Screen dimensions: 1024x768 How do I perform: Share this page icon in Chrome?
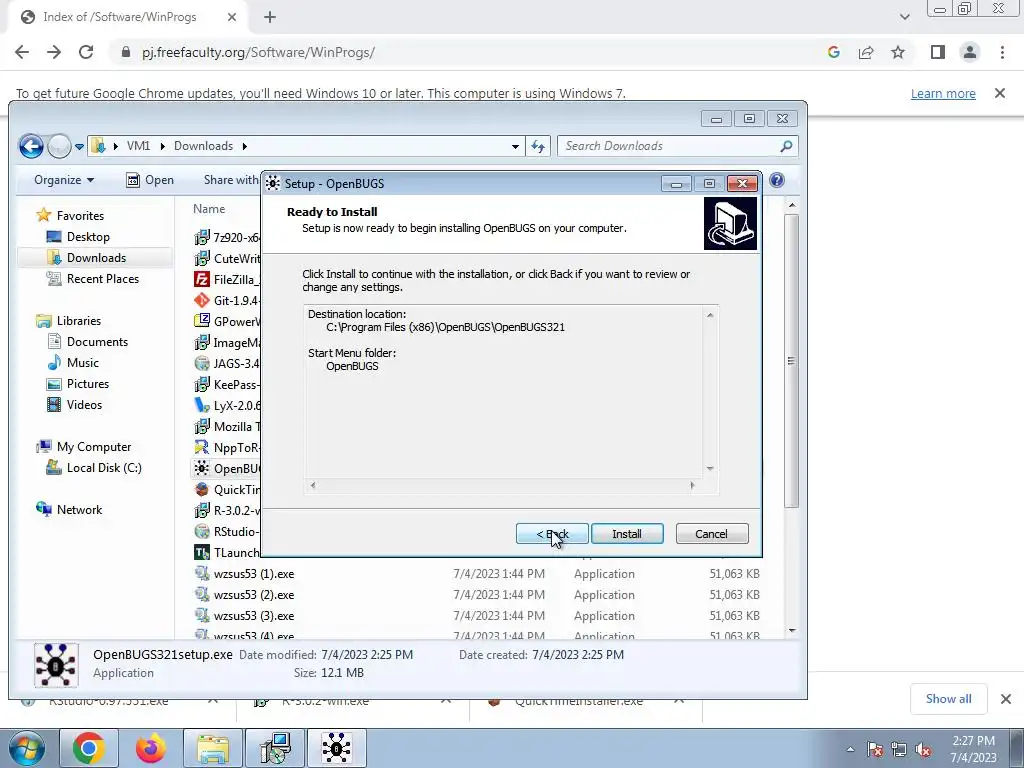click(866, 52)
